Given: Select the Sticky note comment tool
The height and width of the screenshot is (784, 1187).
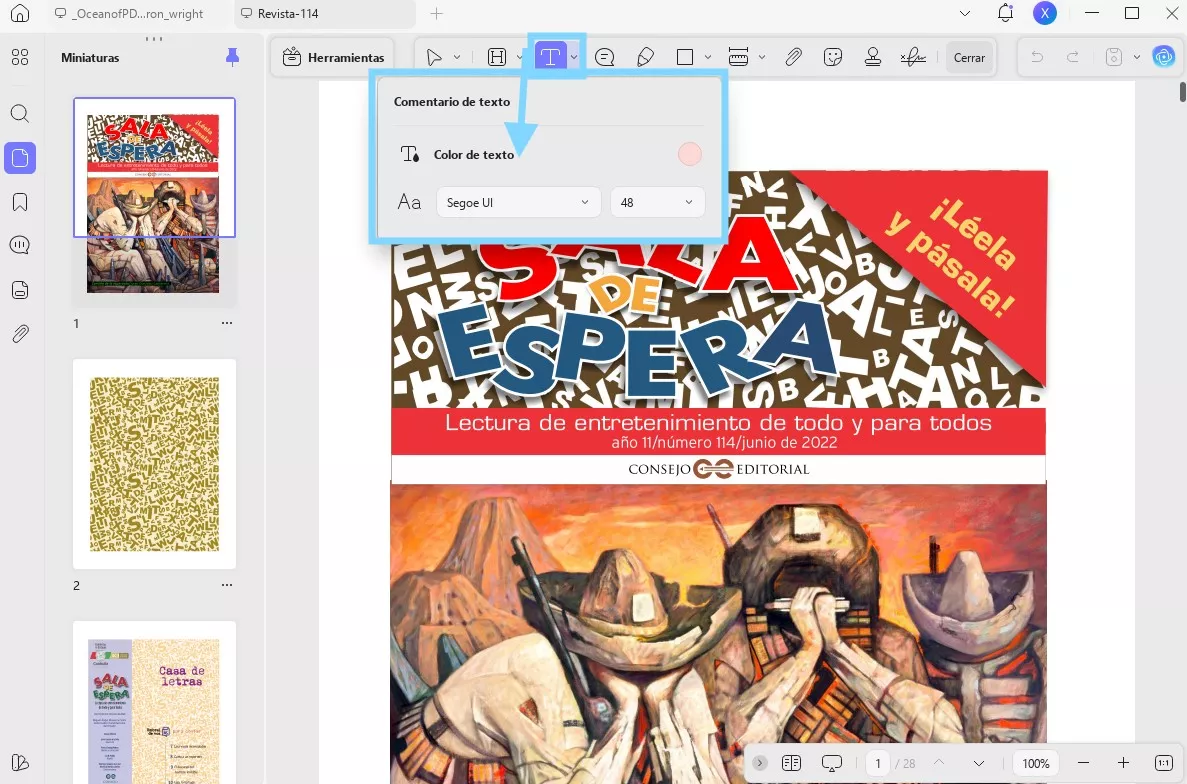Looking at the screenshot, I should coord(604,58).
